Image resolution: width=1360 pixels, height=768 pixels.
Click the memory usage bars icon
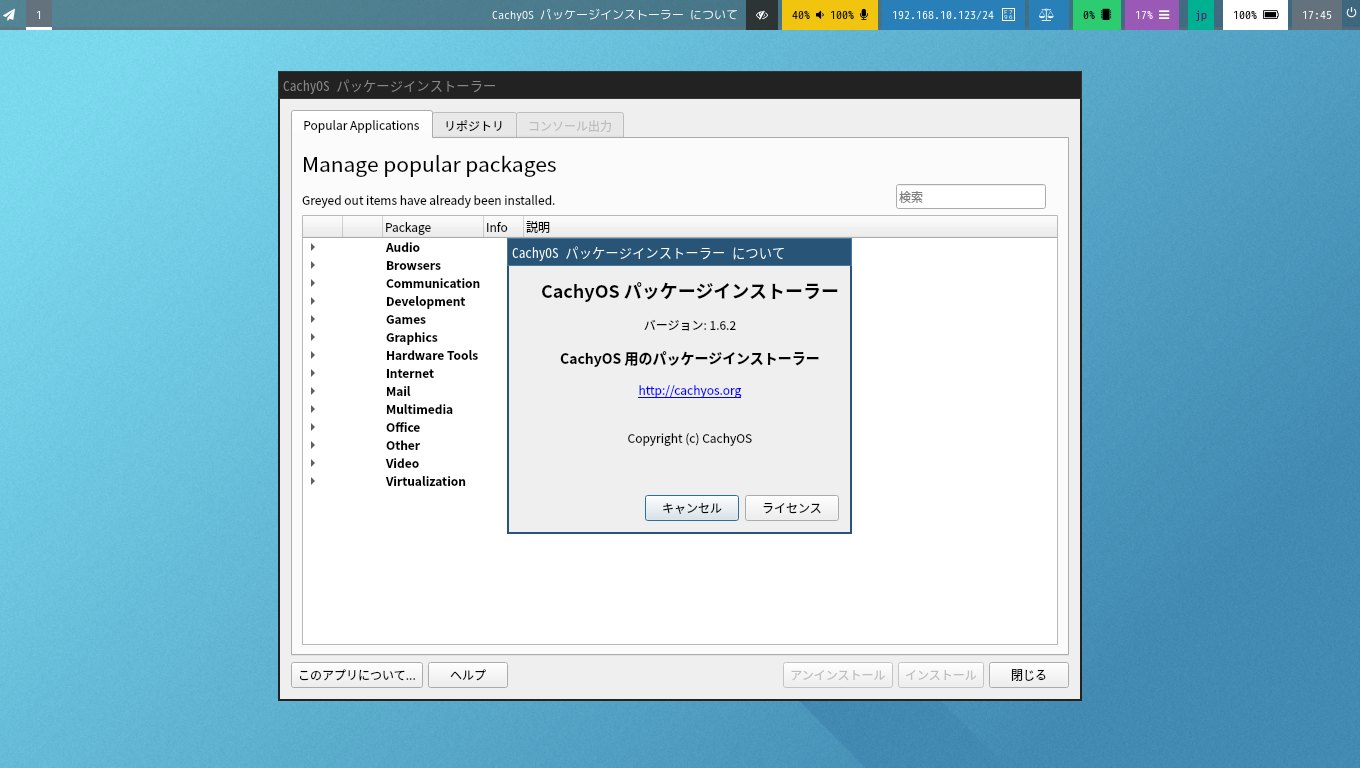[x=1164, y=15]
